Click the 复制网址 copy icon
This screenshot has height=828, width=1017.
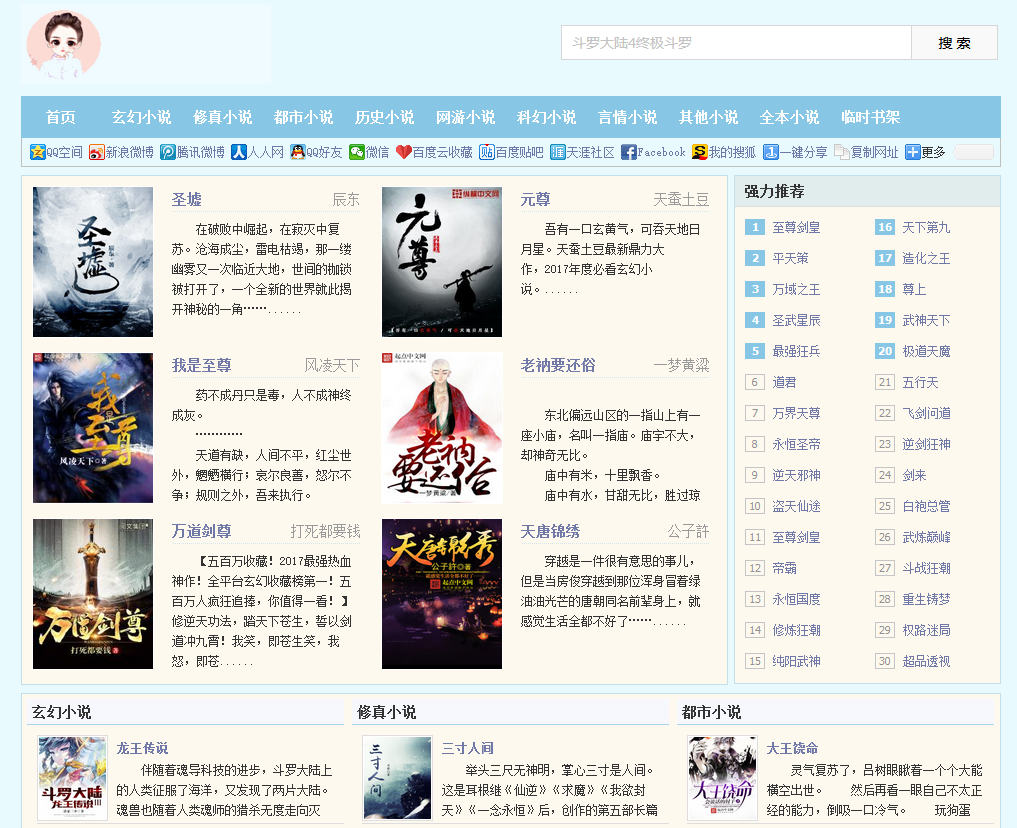pyautogui.click(x=841, y=152)
